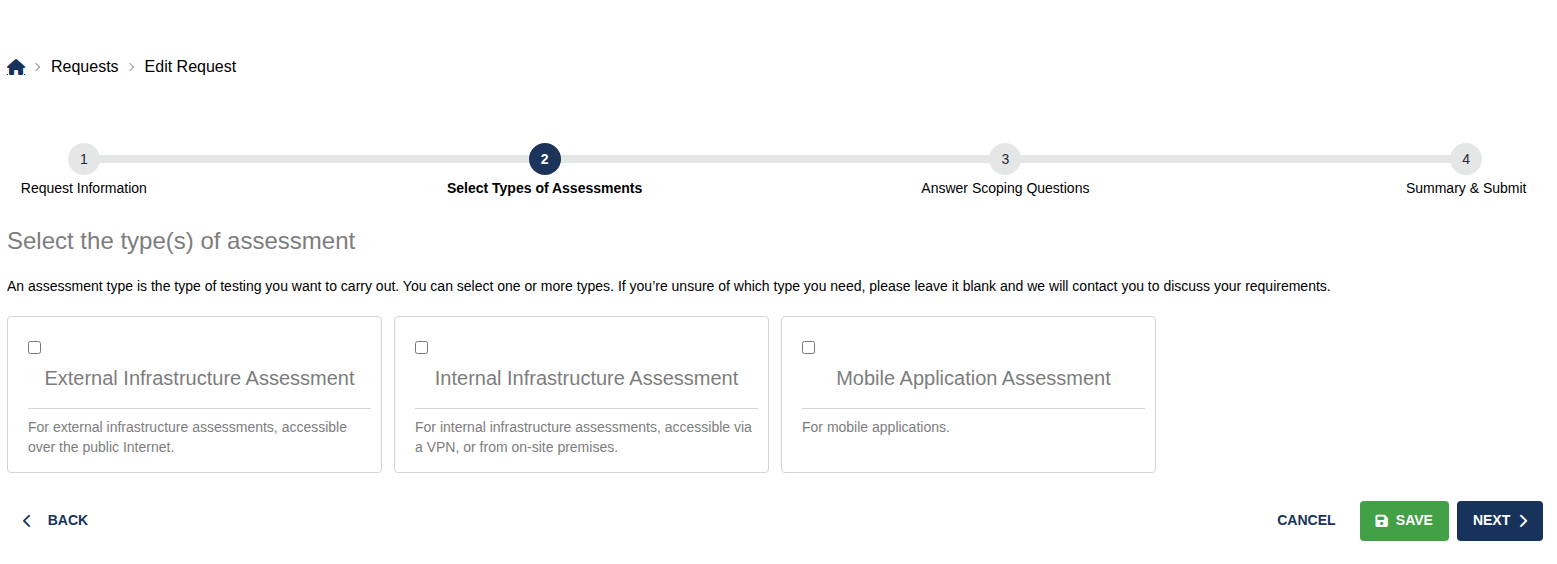Open the Requests breadcrumb link

pyautogui.click(x=85, y=67)
